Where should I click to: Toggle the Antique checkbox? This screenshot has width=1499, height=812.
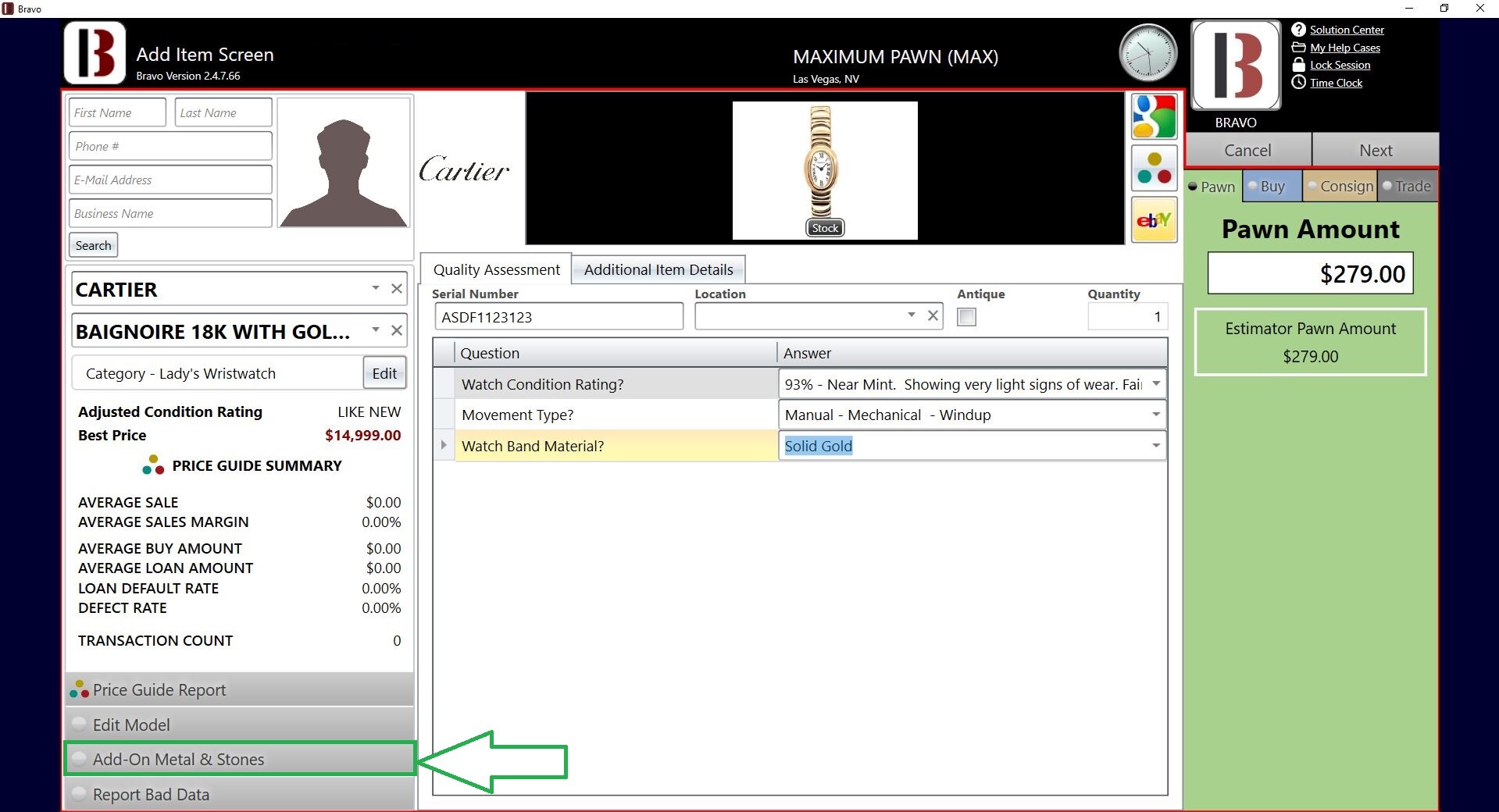[967, 317]
